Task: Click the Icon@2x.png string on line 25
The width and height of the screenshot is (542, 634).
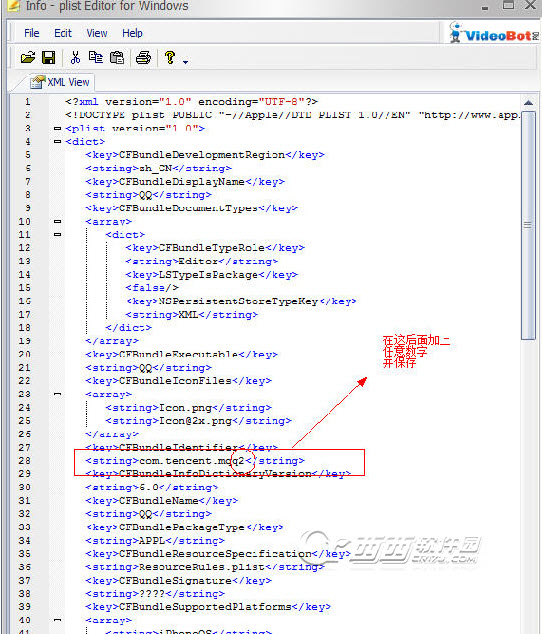Action: click(x=198, y=421)
